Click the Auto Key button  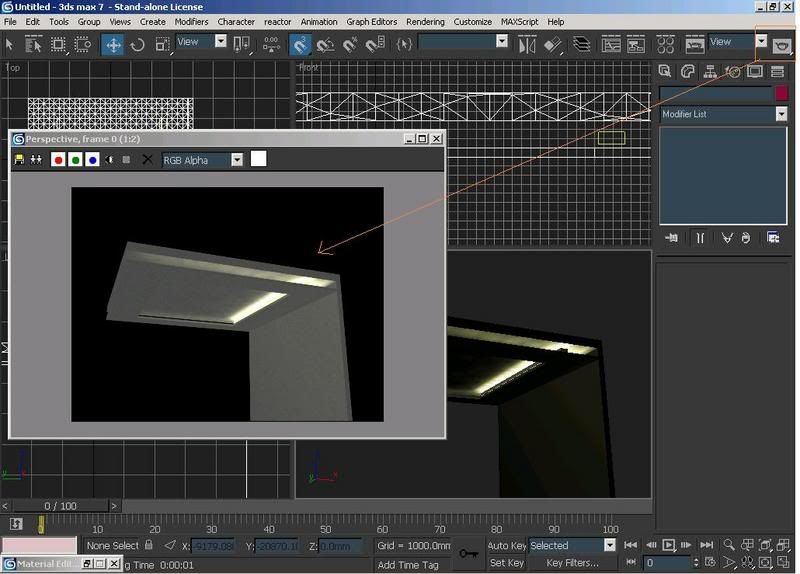coord(506,545)
